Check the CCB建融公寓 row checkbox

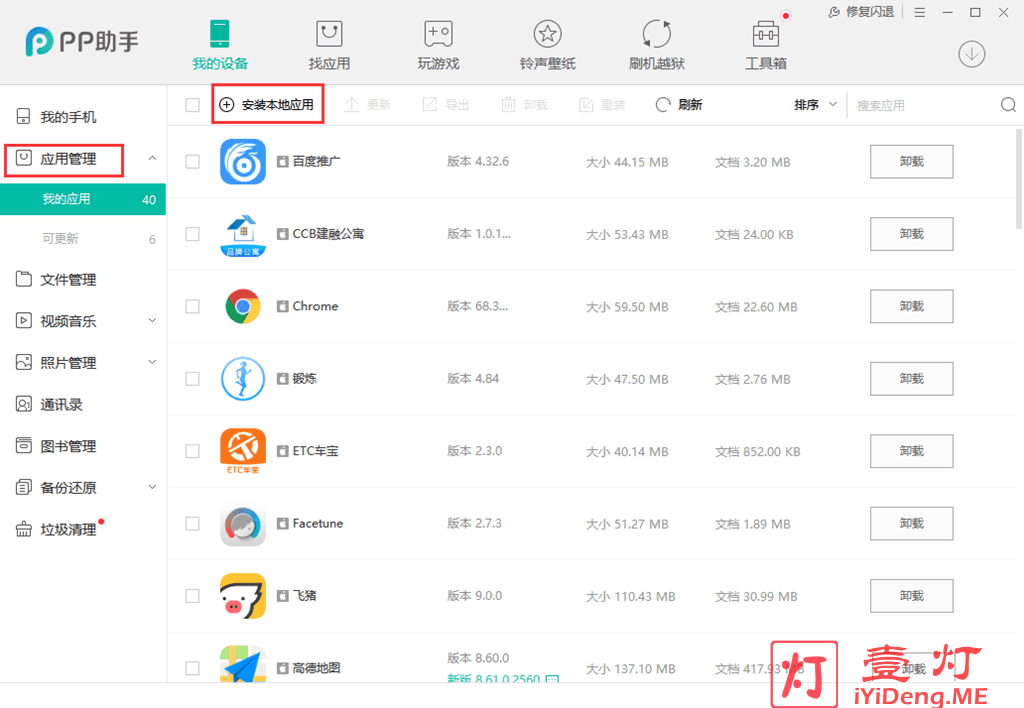pyautogui.click(x=192, y=234)
